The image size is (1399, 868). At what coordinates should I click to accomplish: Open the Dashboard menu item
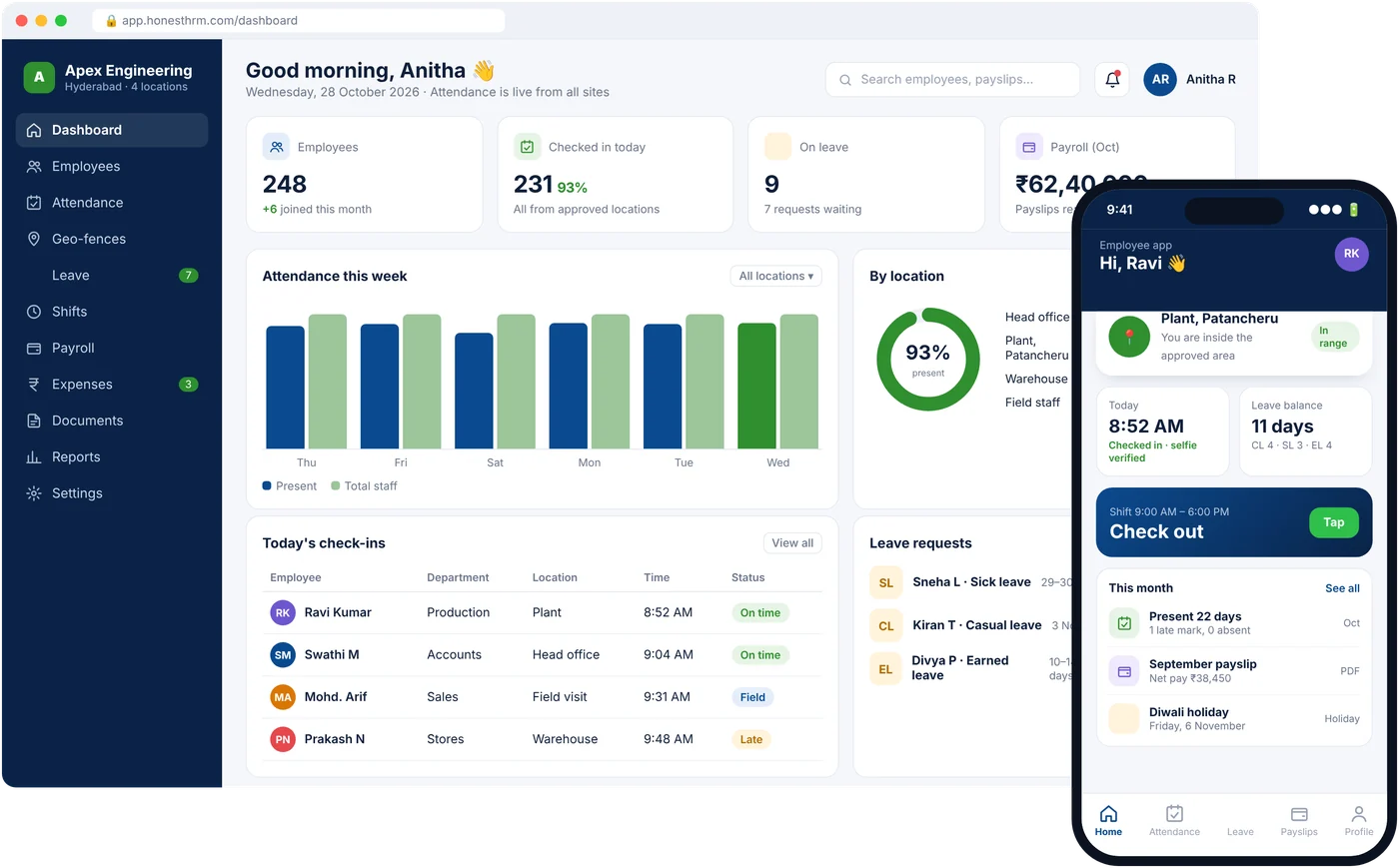coord(112,130)
